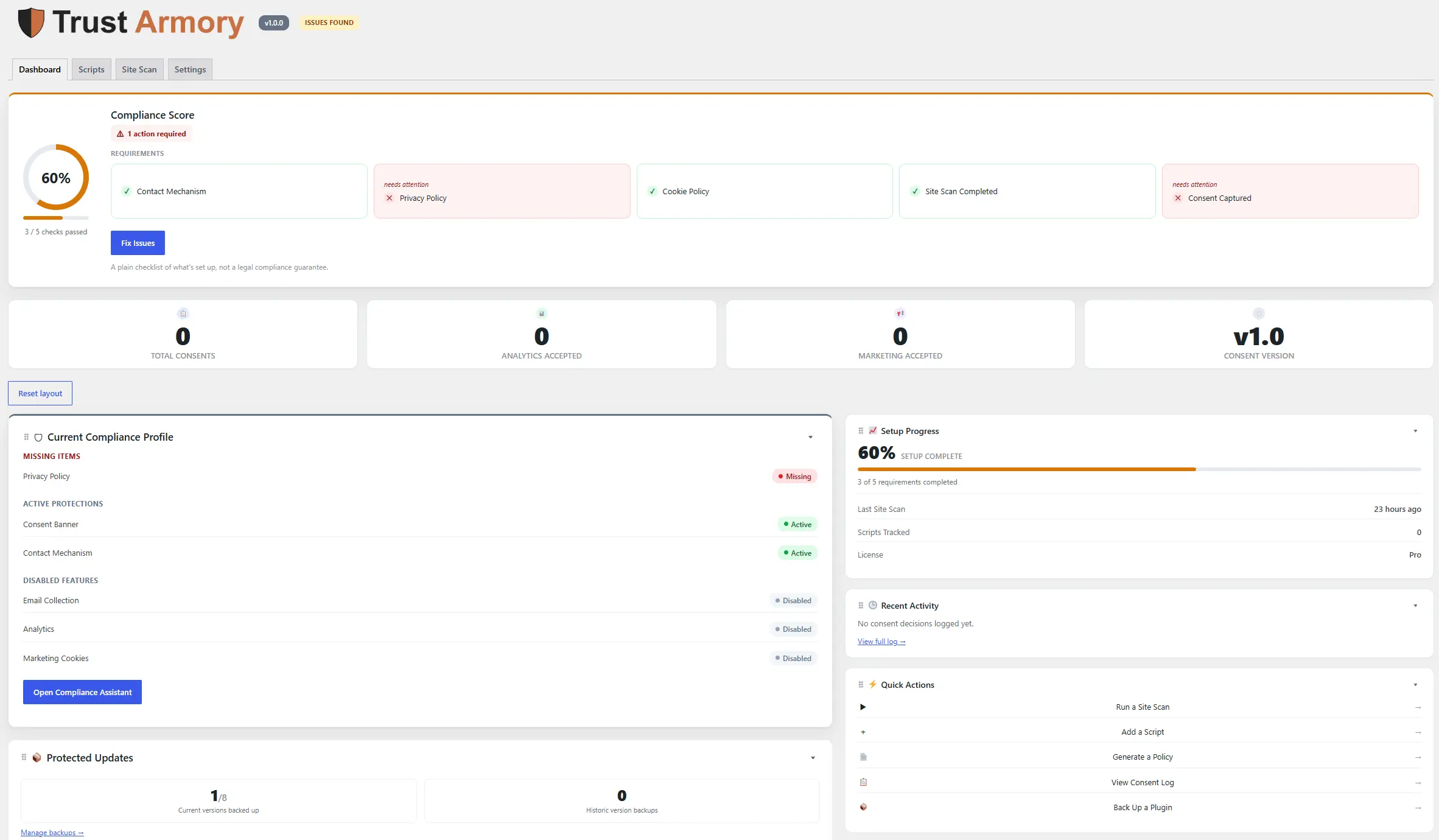Click the Marketing Accepted megaphone icon
This screenshot has width=1439, height=840.
(x=900, y=313)
